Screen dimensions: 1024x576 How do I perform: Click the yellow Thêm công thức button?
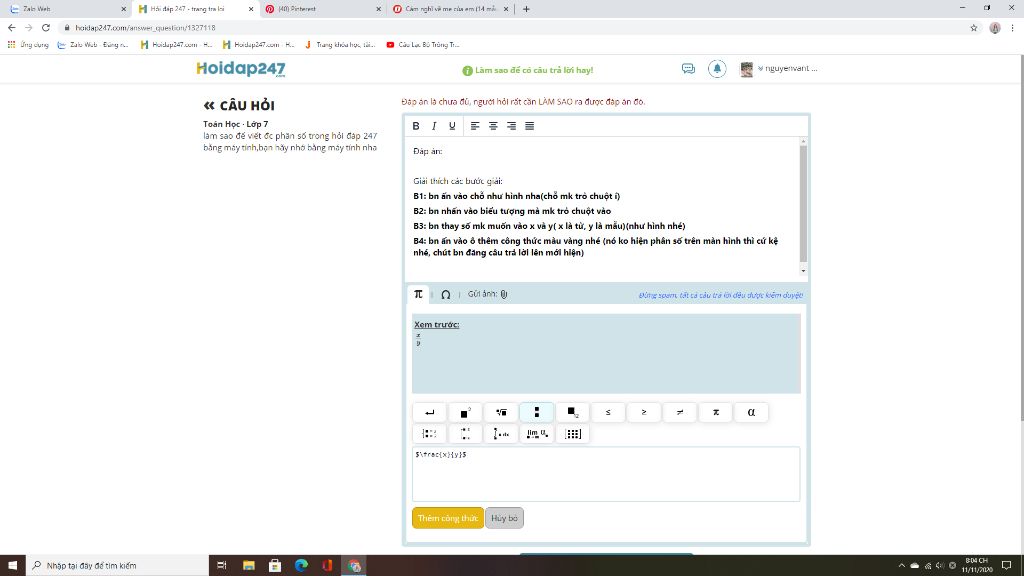tap(448, 518)
